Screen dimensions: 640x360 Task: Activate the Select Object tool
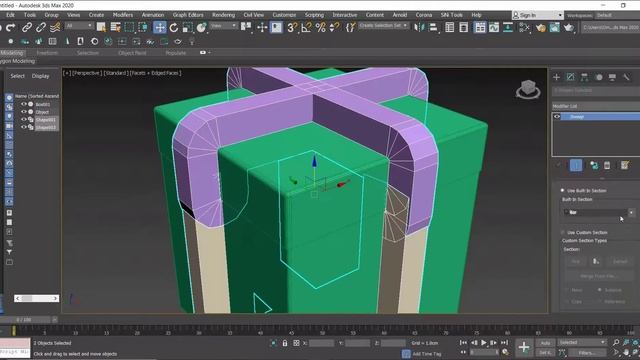pyautogui.click(x=101, y=27)
